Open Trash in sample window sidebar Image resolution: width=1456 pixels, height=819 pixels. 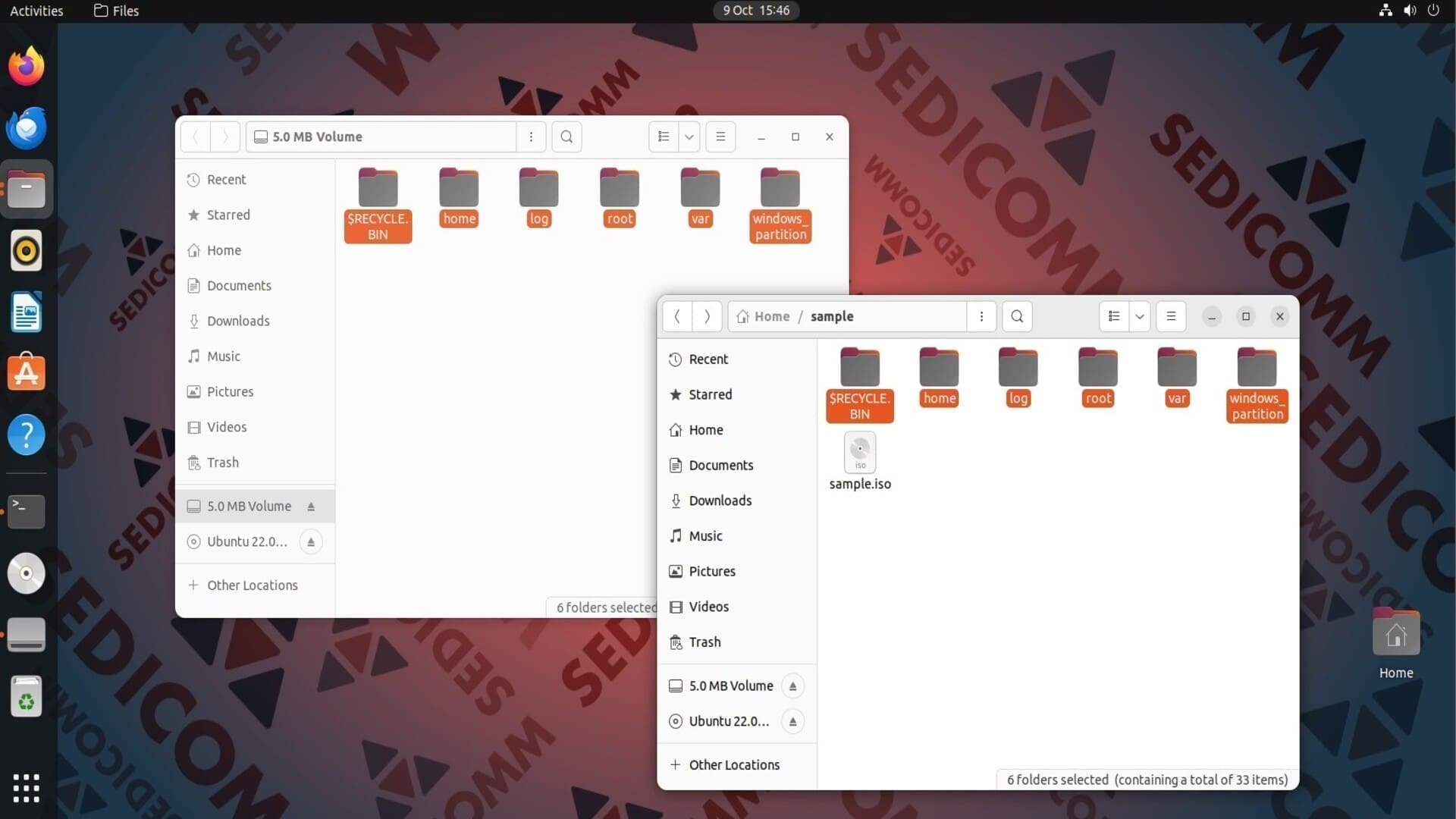[737, 642]
